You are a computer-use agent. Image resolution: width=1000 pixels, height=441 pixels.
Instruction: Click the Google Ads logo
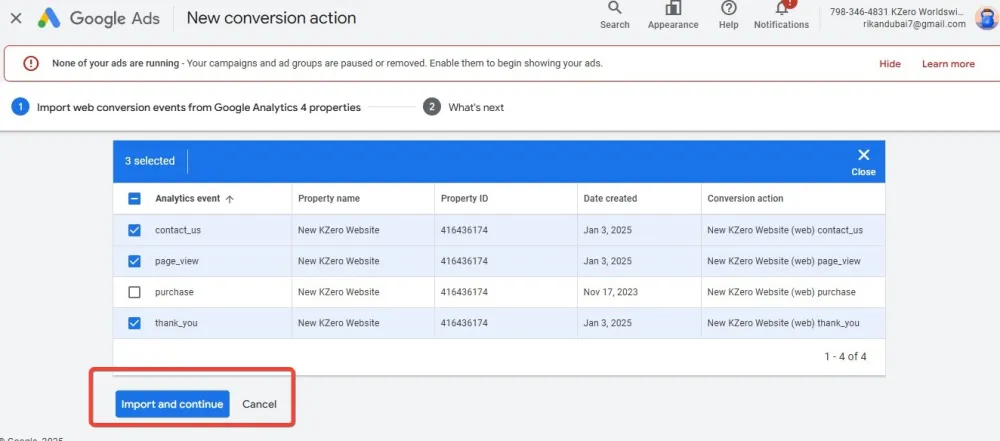[x=98, y=18]
